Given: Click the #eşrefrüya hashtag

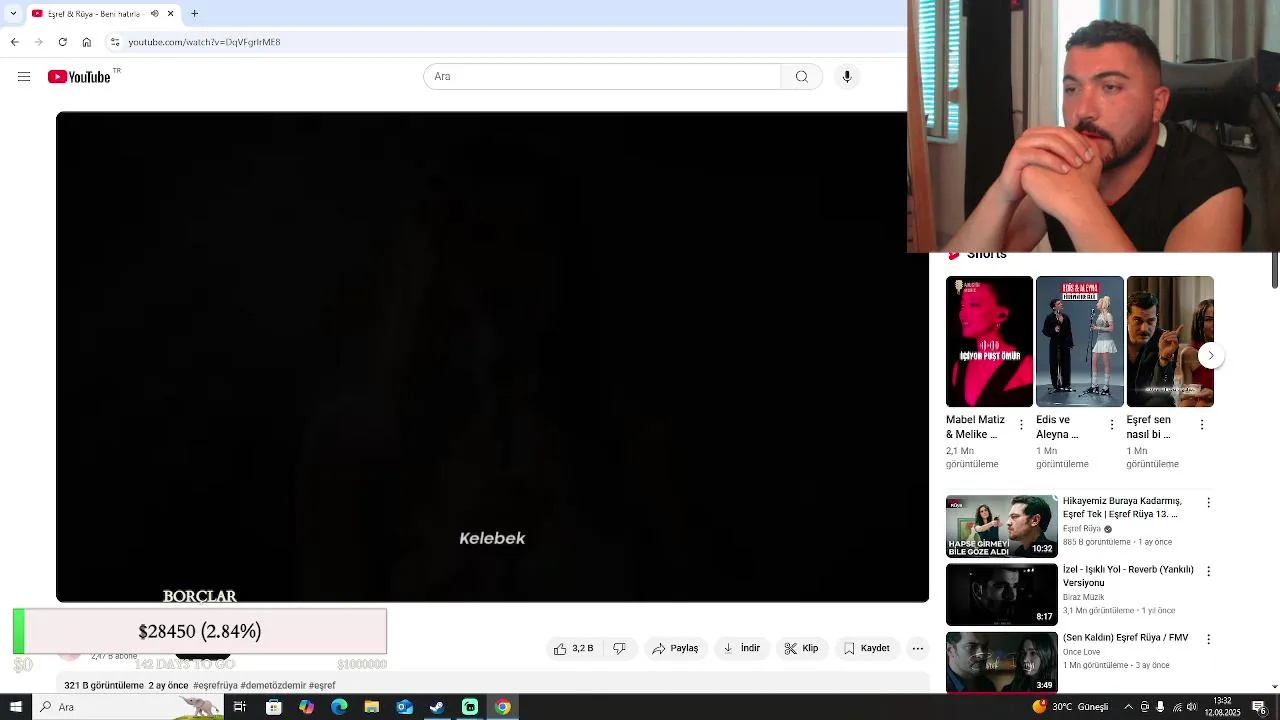Looking at the screenshot, I should 215,685.
